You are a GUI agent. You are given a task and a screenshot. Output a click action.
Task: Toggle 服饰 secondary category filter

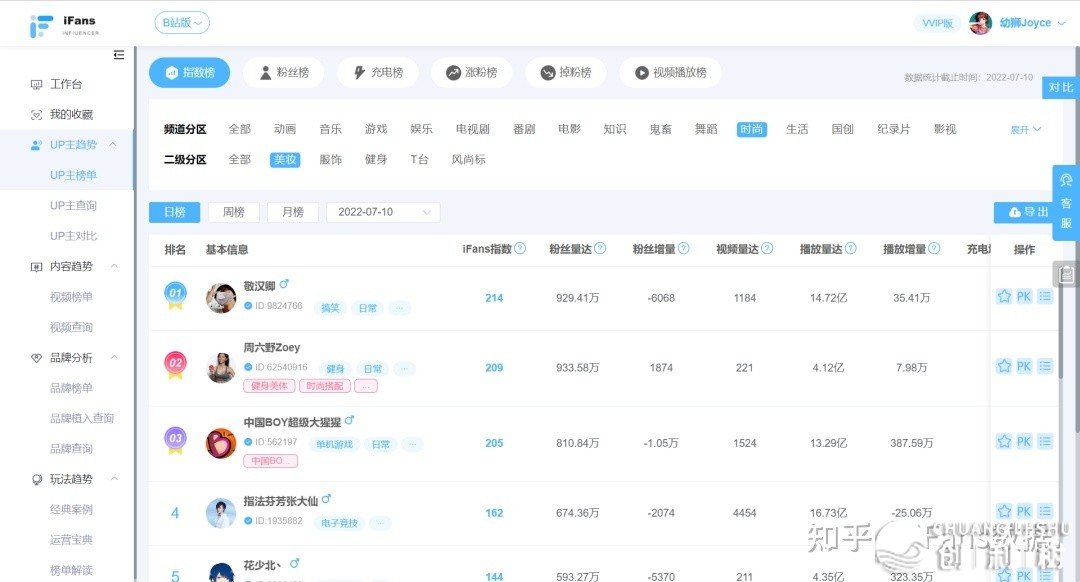coord(330,159)
